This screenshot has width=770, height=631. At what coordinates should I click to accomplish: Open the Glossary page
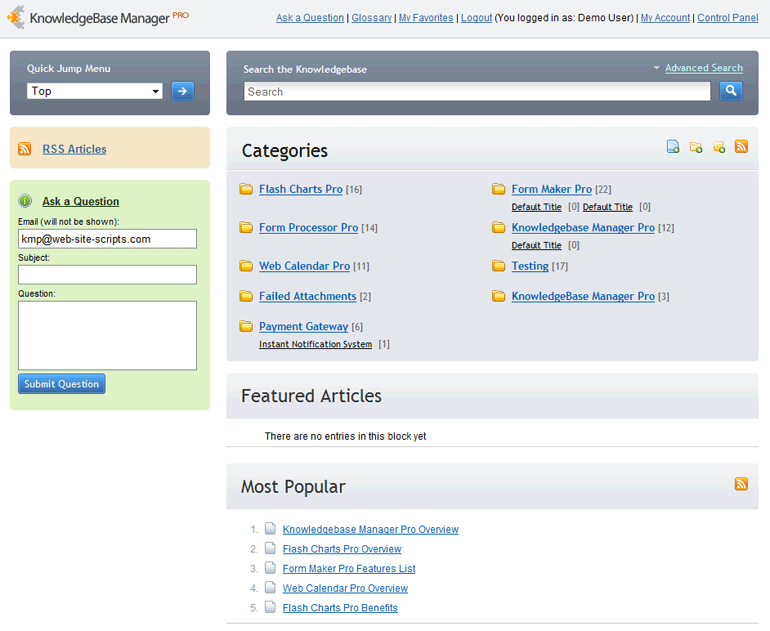(372, 18)
